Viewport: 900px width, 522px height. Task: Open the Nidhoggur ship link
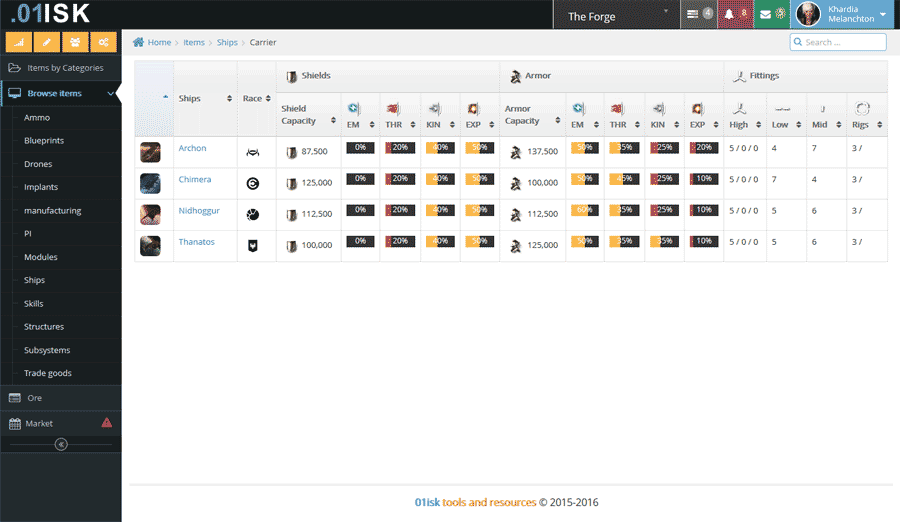[199, 211]
